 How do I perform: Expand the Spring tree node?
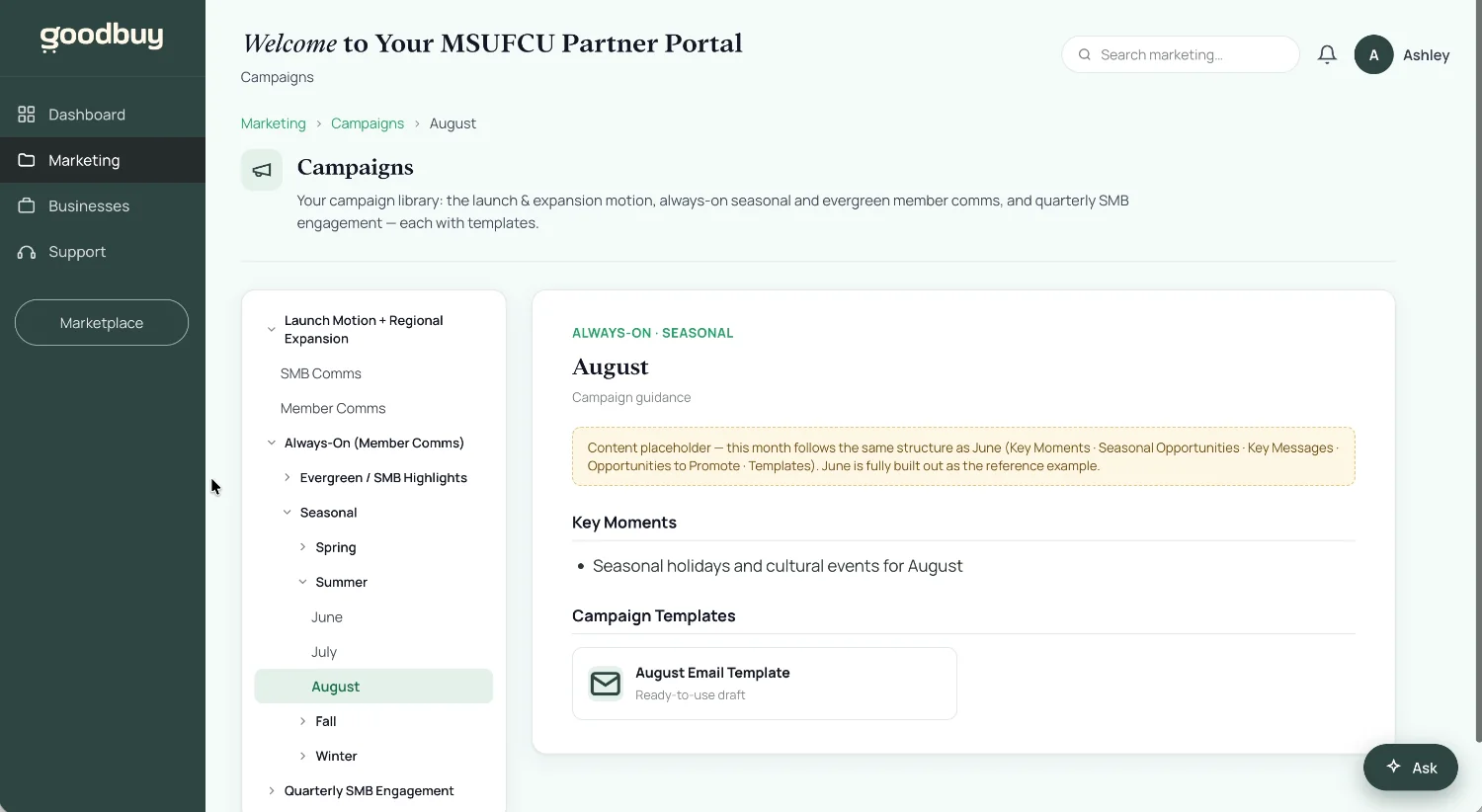[302, 547]
